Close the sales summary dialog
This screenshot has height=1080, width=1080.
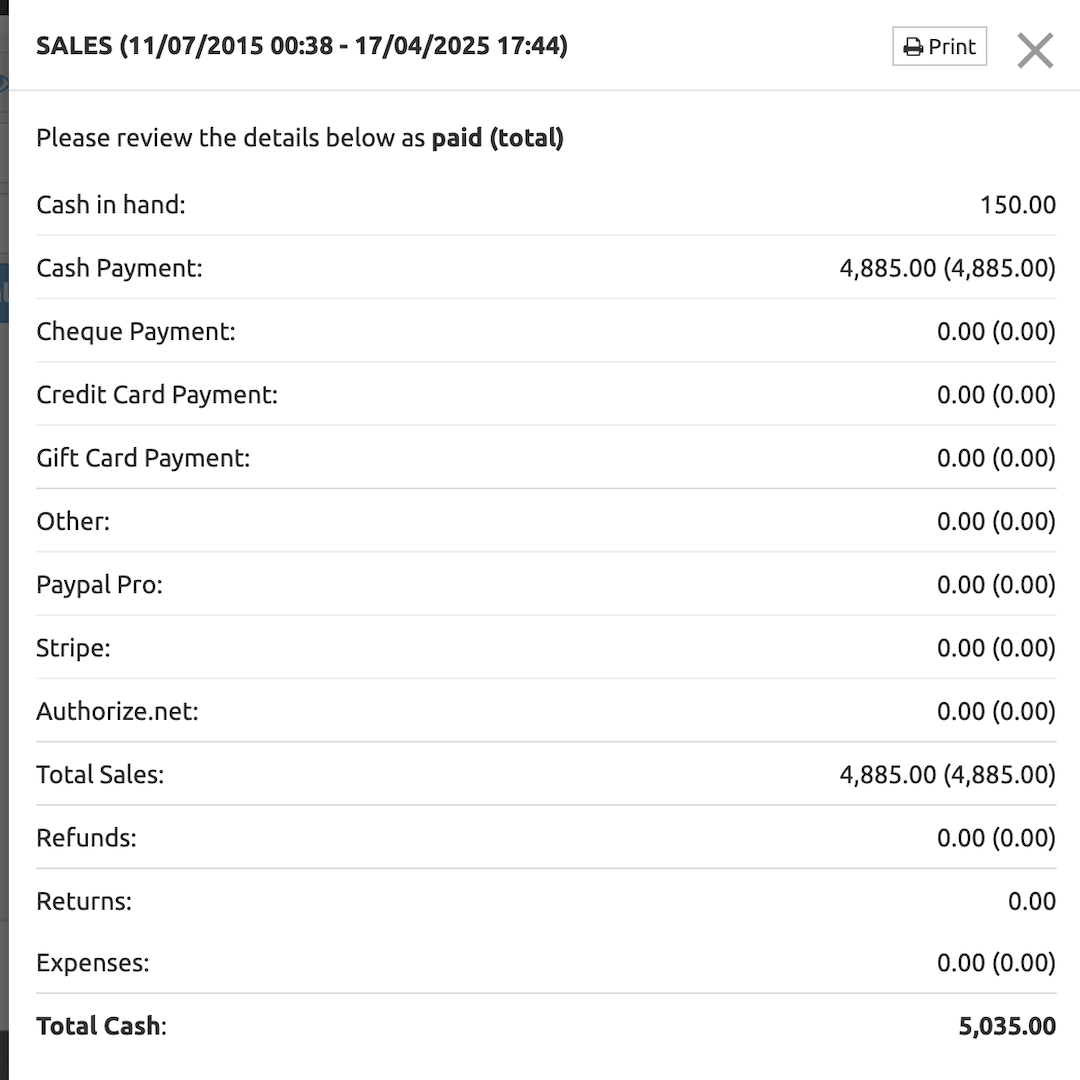coord(1035,50)
